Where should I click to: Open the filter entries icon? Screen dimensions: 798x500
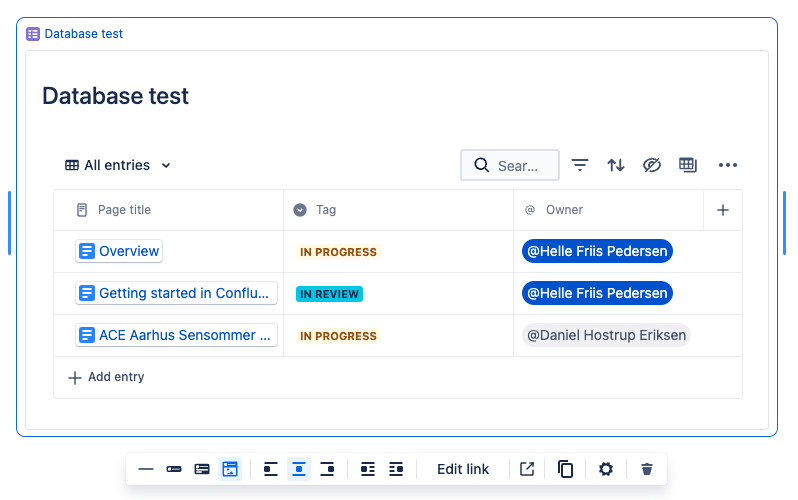coord(580,165)
